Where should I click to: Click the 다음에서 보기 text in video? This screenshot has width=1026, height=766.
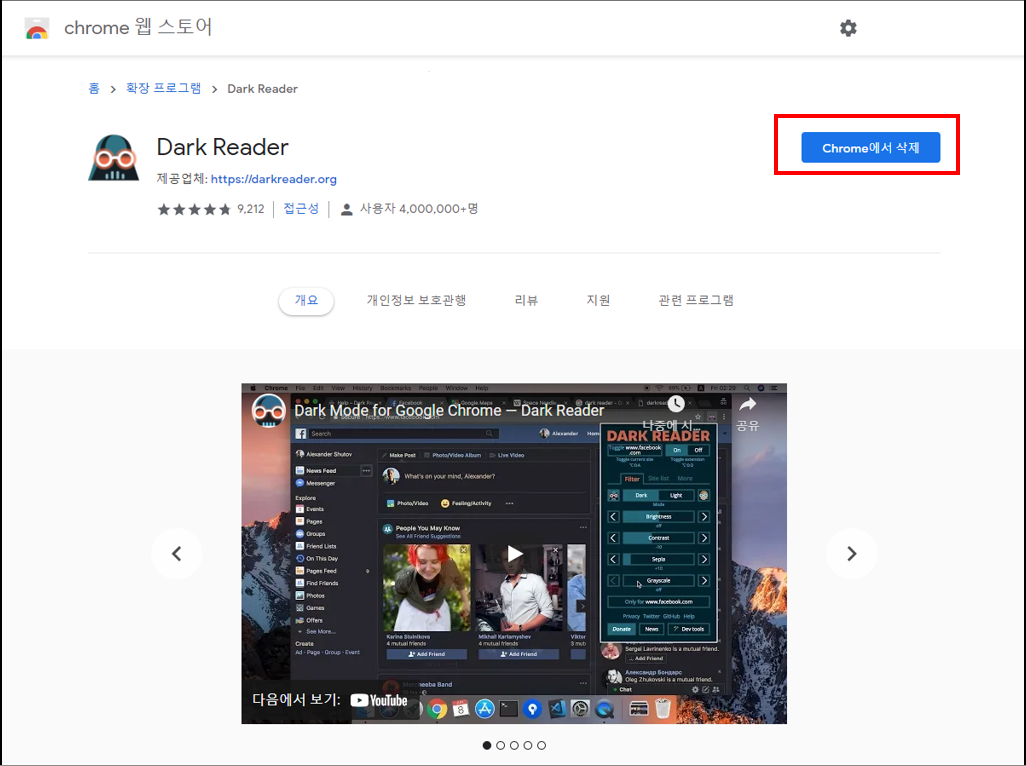296,700
